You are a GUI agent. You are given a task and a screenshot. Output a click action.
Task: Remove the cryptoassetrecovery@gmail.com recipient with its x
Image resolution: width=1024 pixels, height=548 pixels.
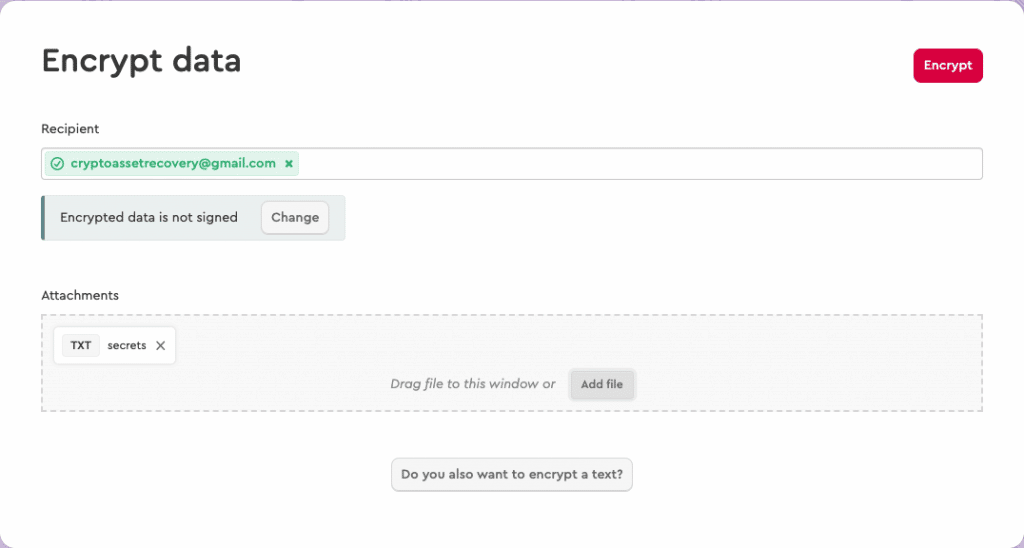289,163
